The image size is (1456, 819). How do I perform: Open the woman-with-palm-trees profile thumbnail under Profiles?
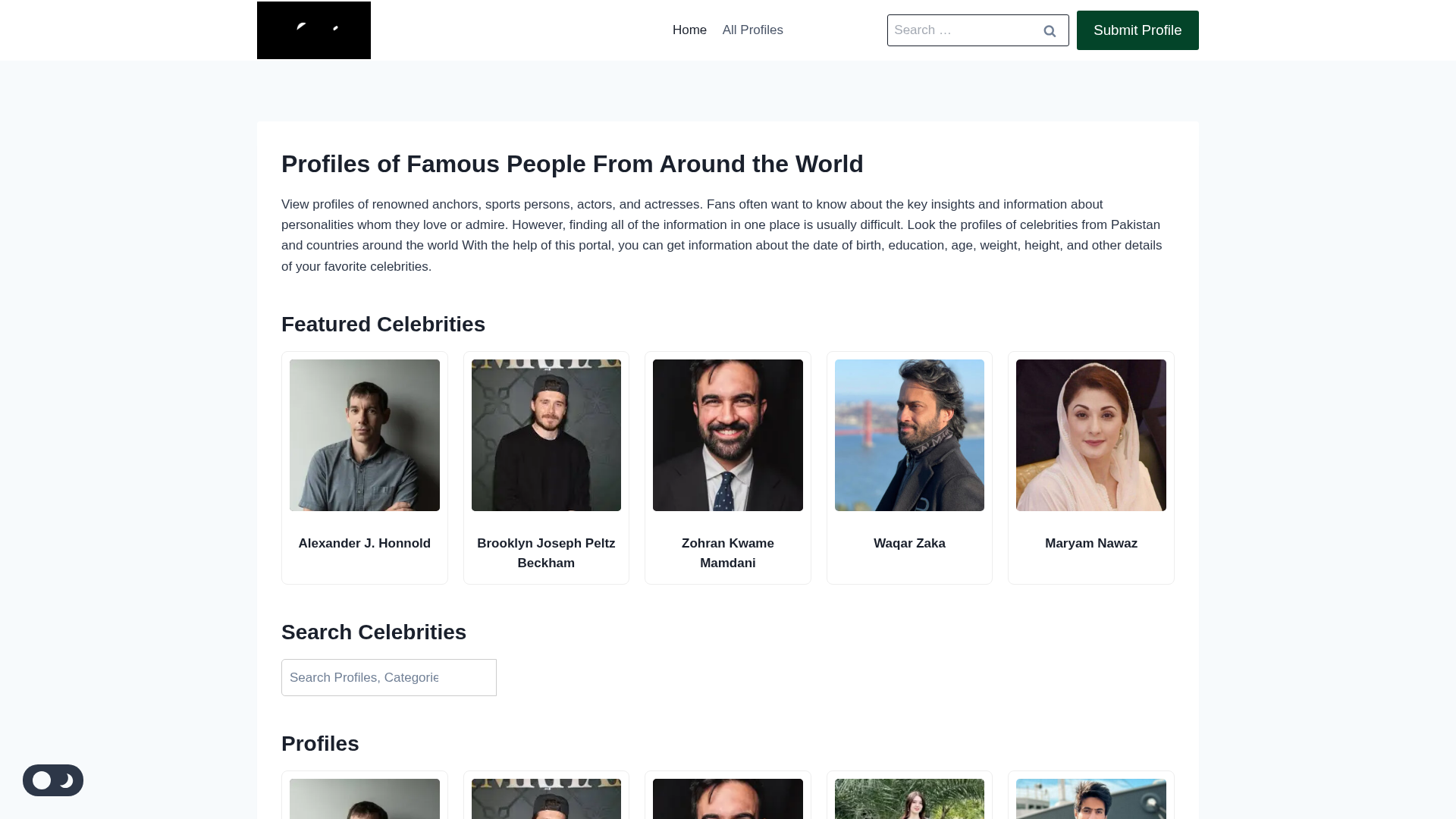click(909, 799)
